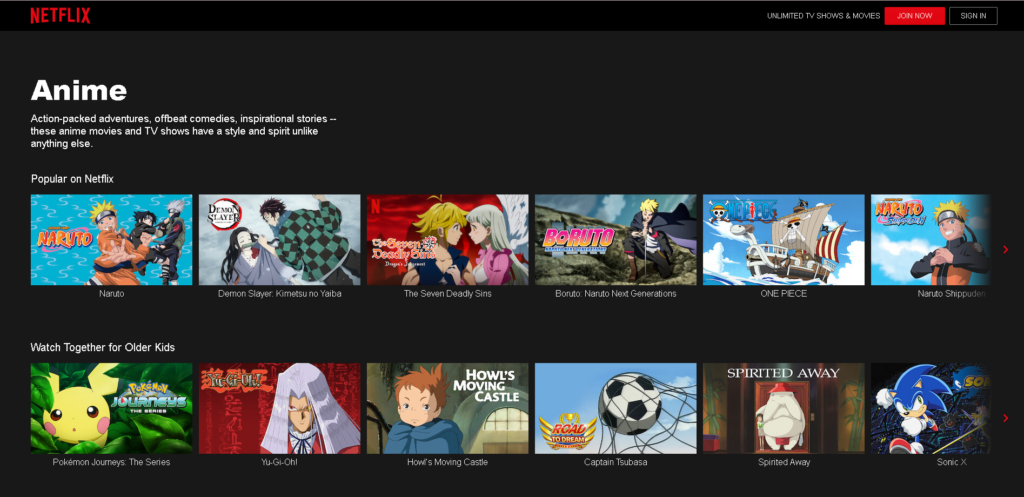Click the Join Now button
1024x497 pixels.
(x=914, y=16)
